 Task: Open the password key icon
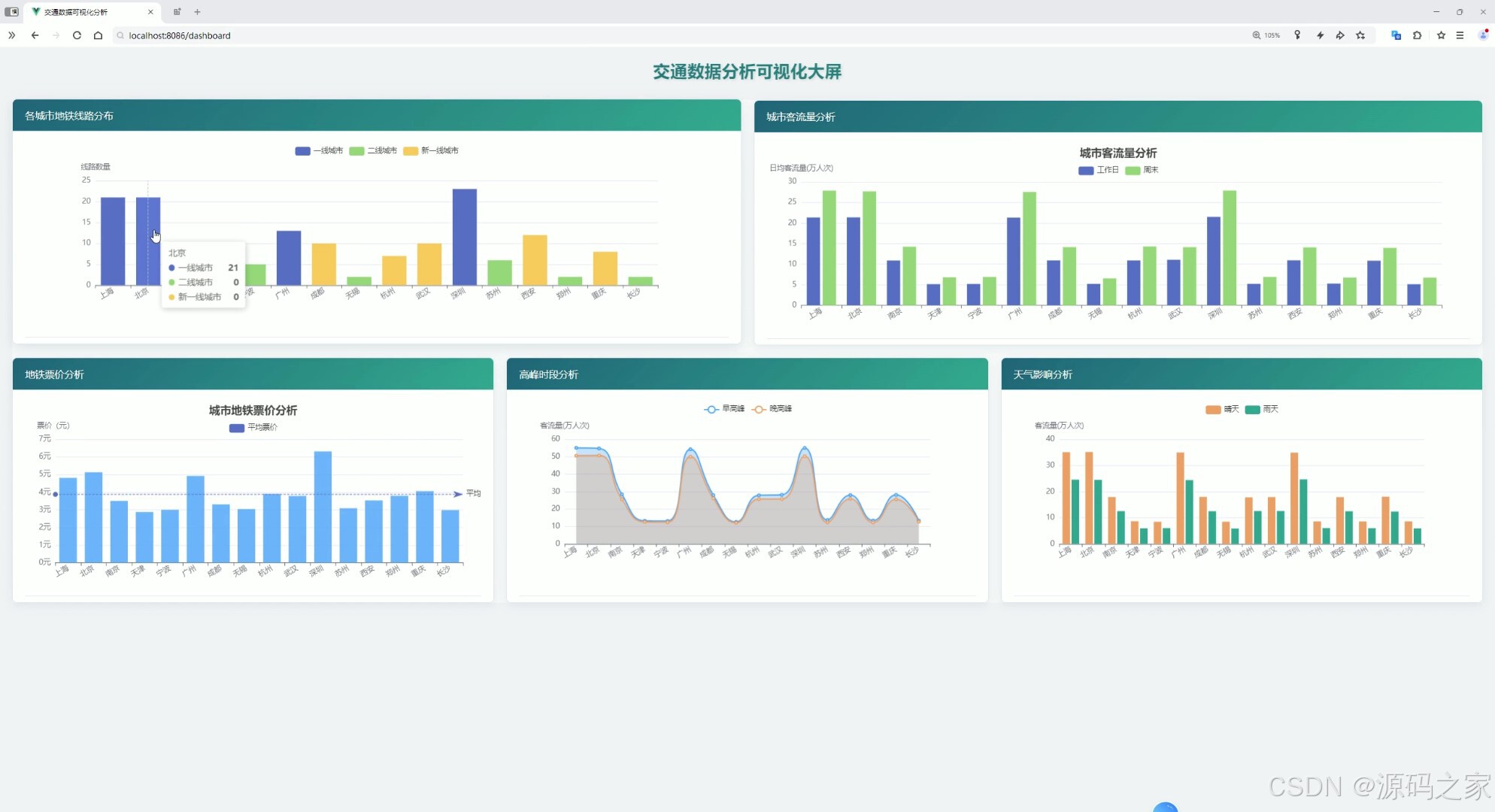(x=1297, y=35)
